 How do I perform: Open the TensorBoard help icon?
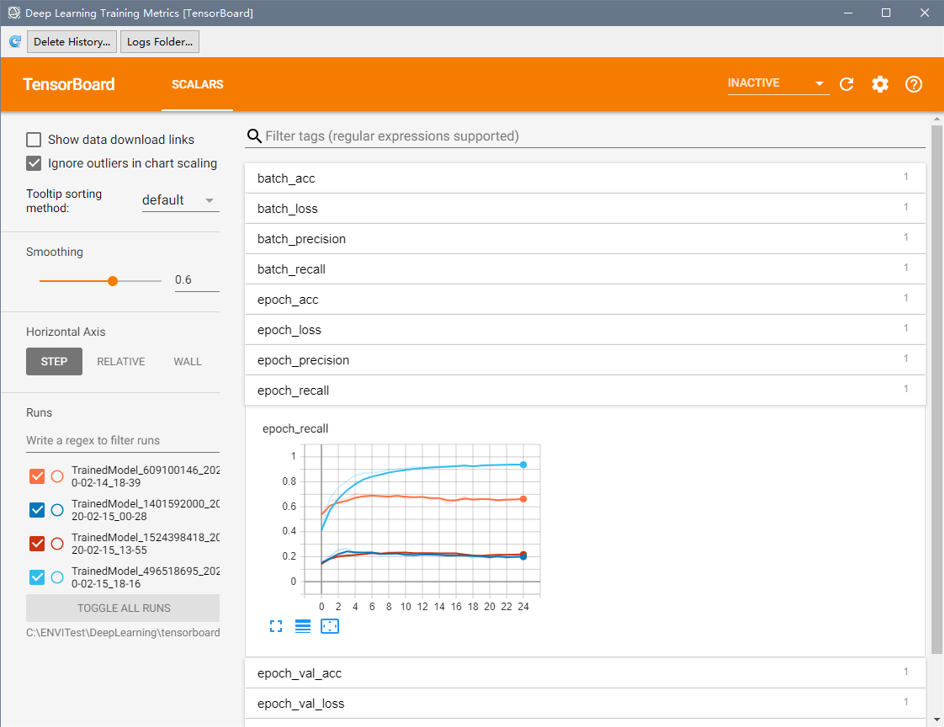tap(913, 84)
